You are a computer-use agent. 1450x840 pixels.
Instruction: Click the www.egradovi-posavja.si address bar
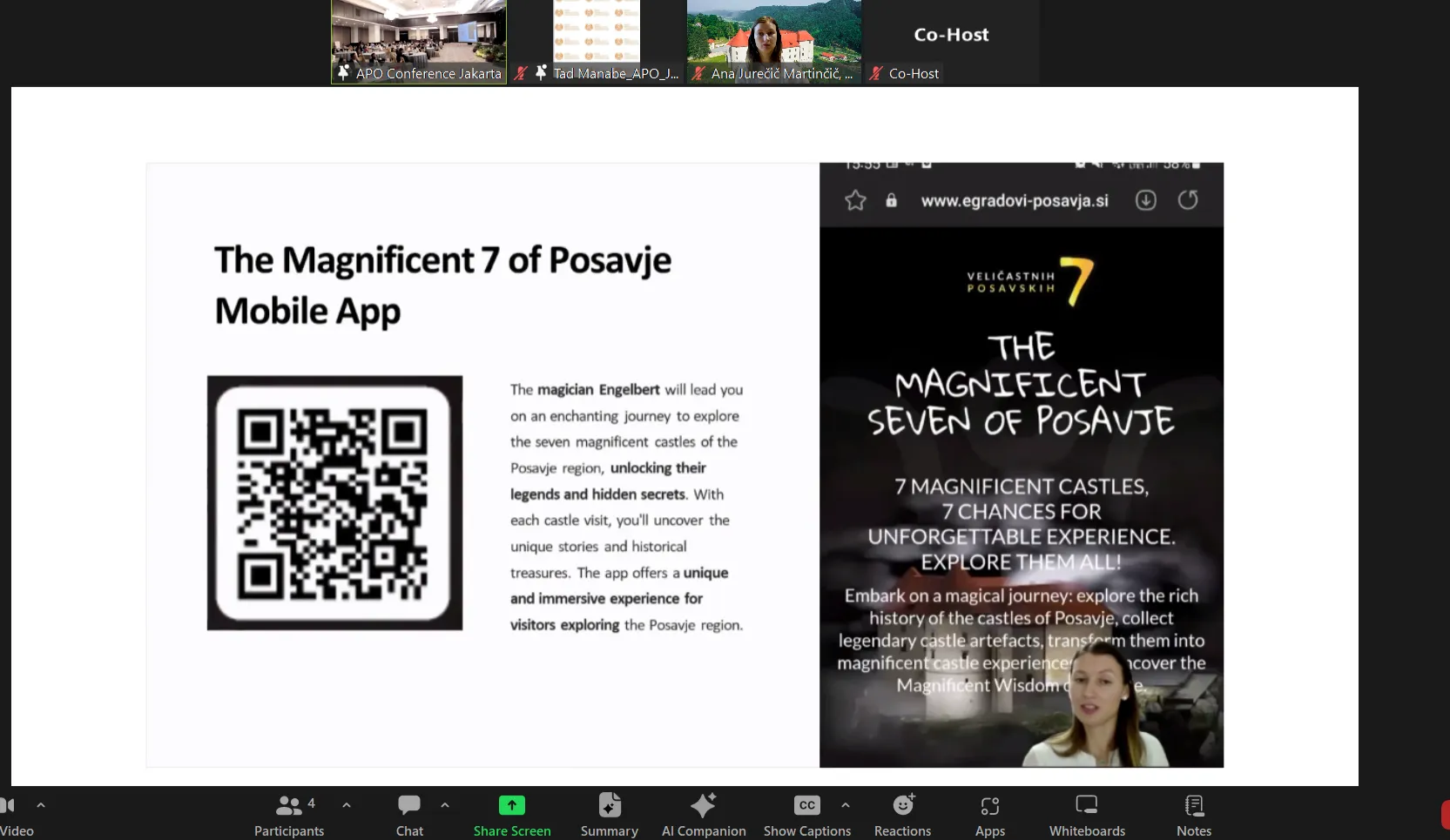point(1015,201)
